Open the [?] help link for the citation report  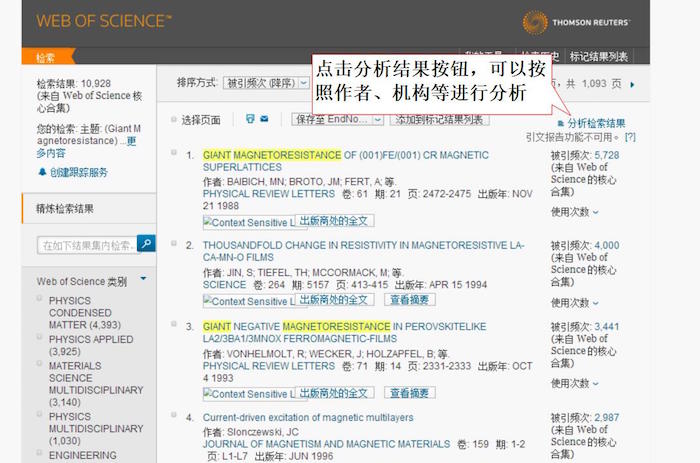click(x=630, y=137)
